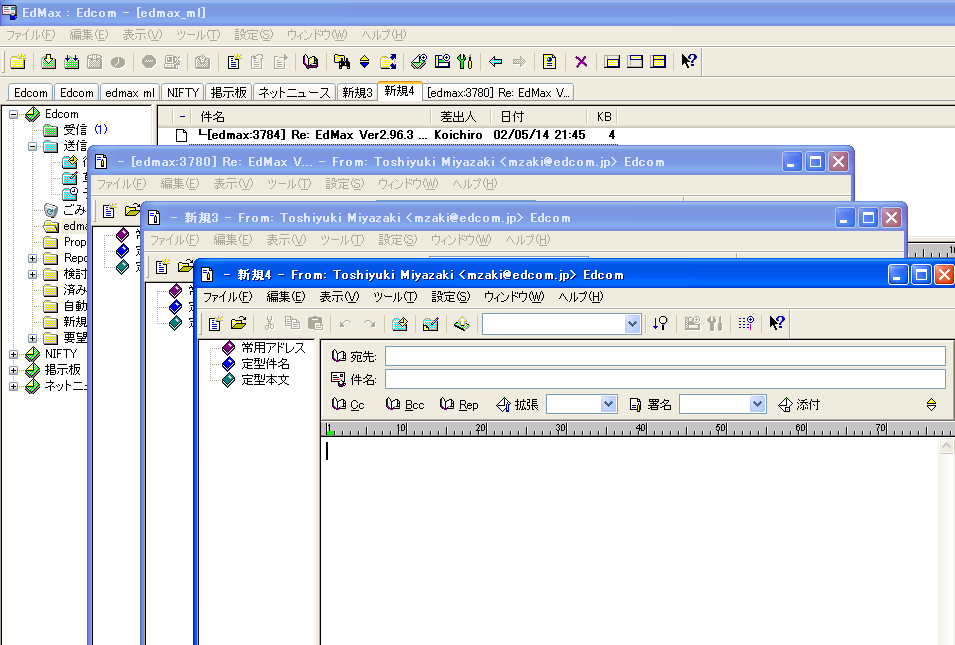Open 表示(V) menu in 新規4 window
Viewport: 955px width, 645px height.
click(x=339, y=297)
